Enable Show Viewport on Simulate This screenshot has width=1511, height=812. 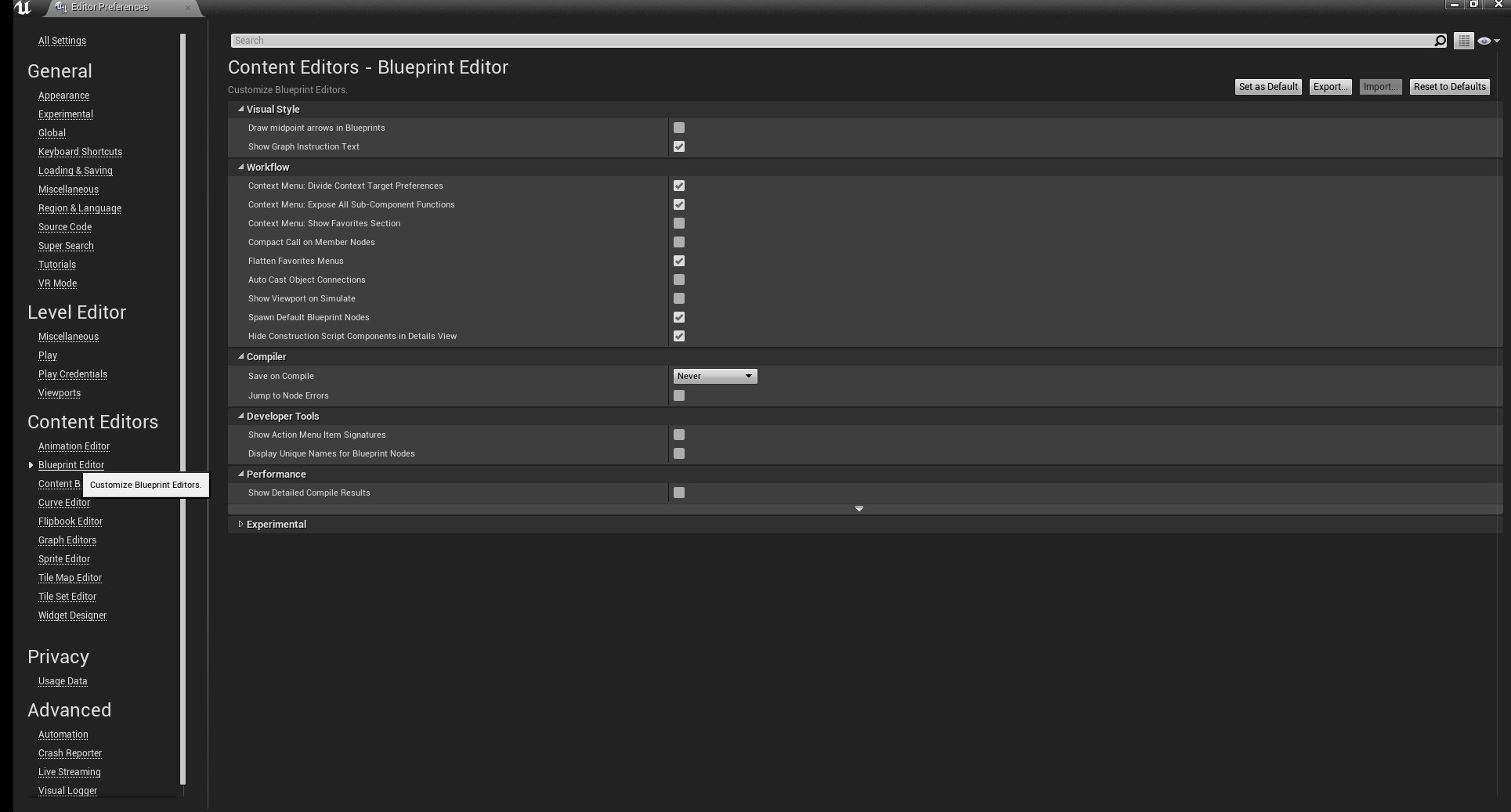pos(679,298)
